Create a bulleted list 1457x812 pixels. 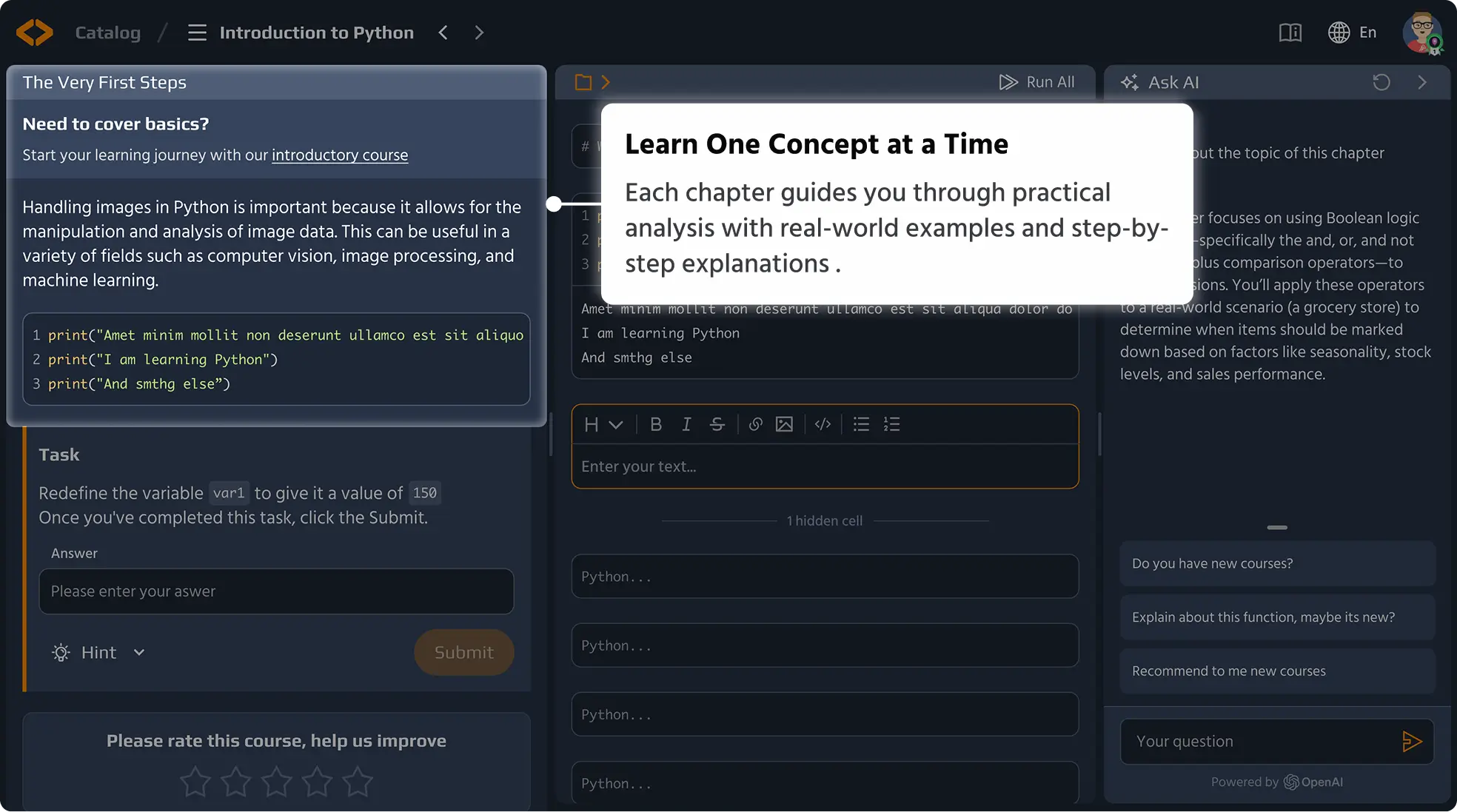[861, 424]
